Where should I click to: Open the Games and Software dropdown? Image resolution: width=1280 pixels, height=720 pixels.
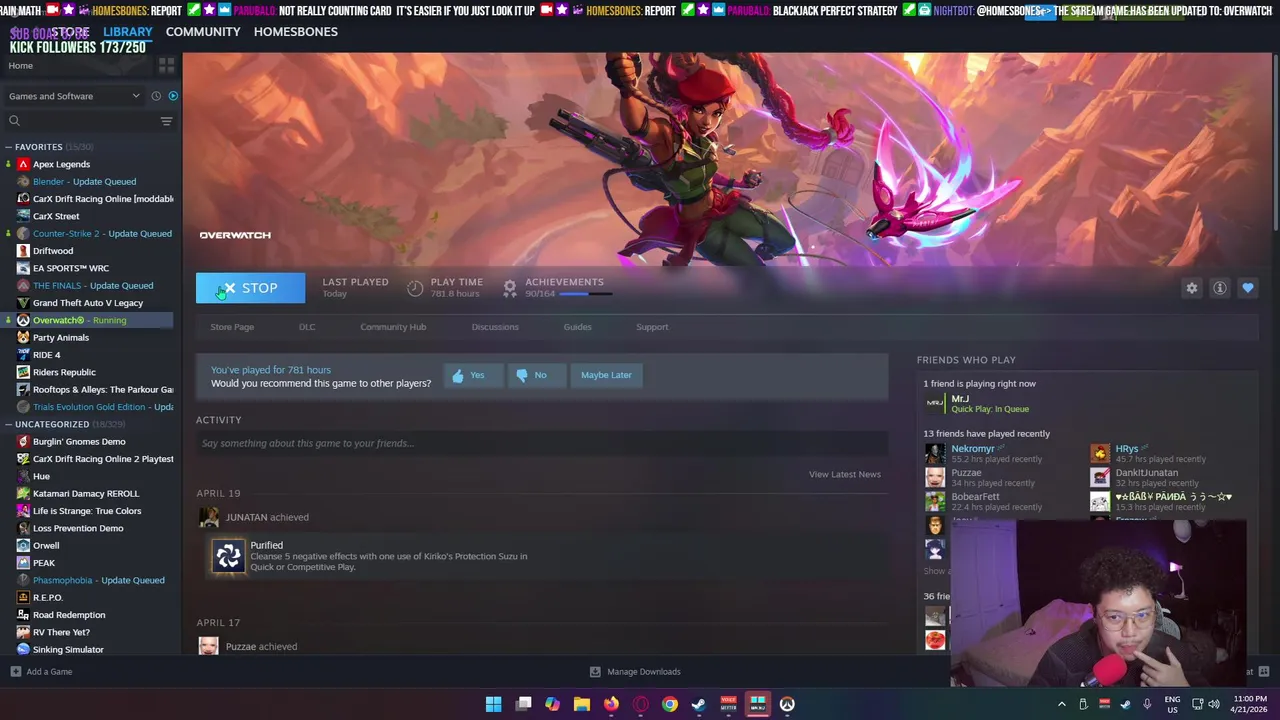click(75, 96)
